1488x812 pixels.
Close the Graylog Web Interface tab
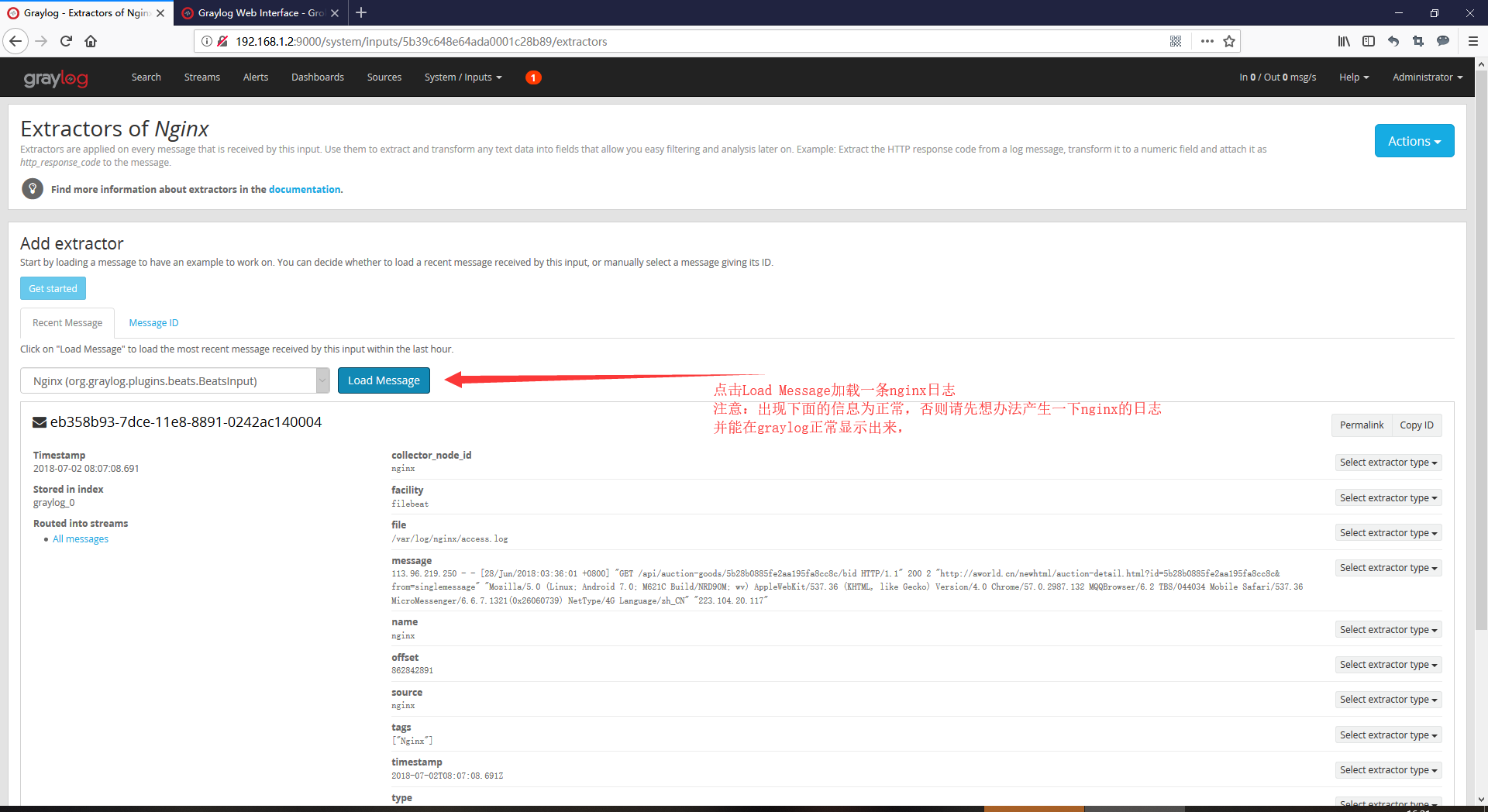(335, 13)
